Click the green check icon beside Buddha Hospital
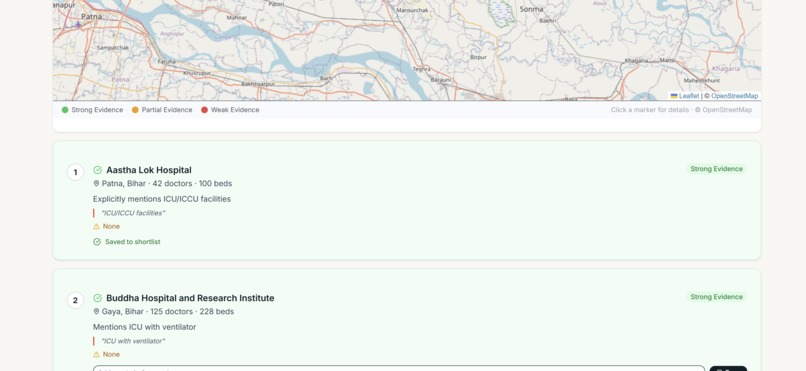This screenshot has height=371, width=806. pos(98,298)
